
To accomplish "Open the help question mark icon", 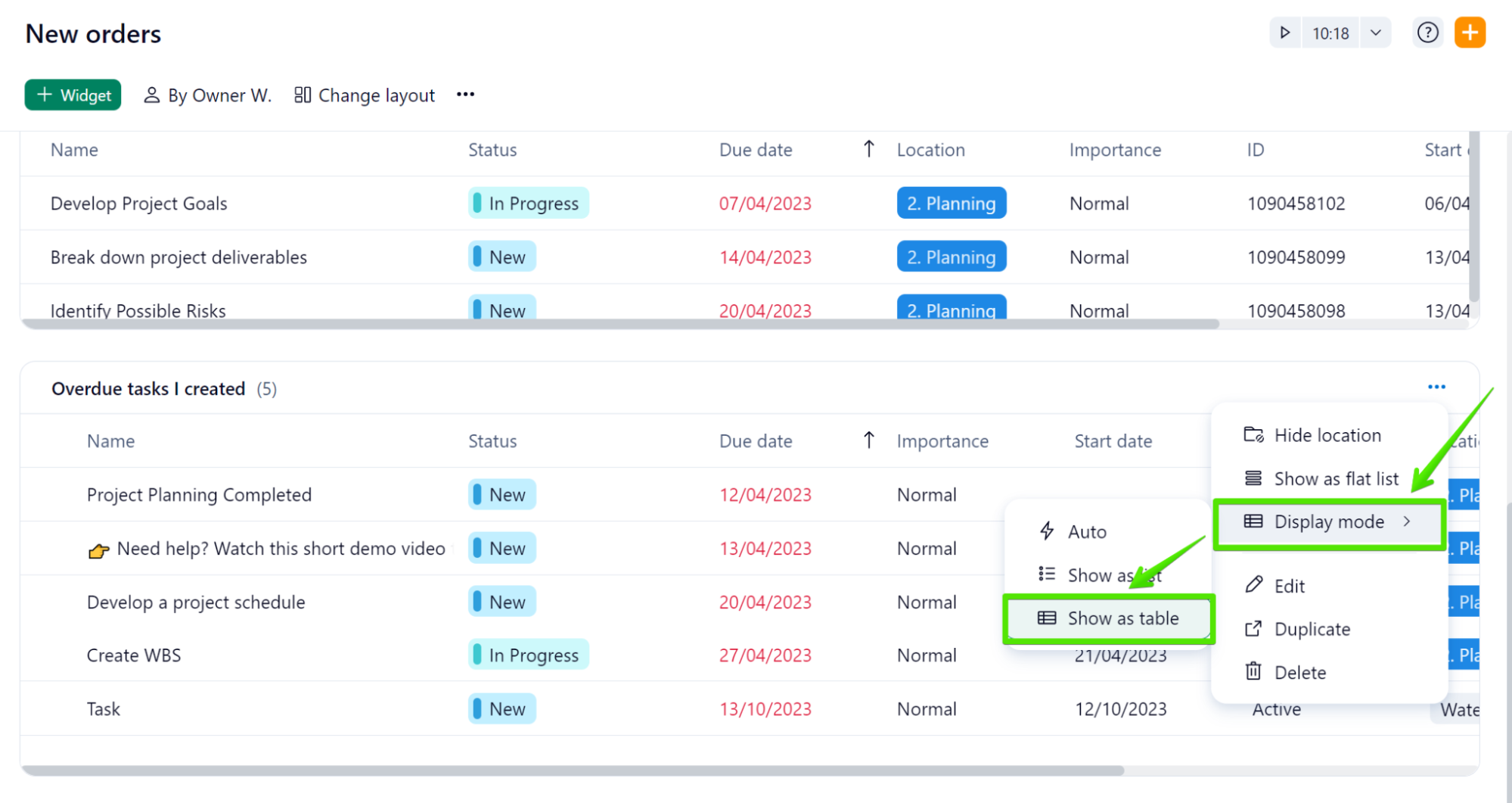I will click(x=1428, y=33).
